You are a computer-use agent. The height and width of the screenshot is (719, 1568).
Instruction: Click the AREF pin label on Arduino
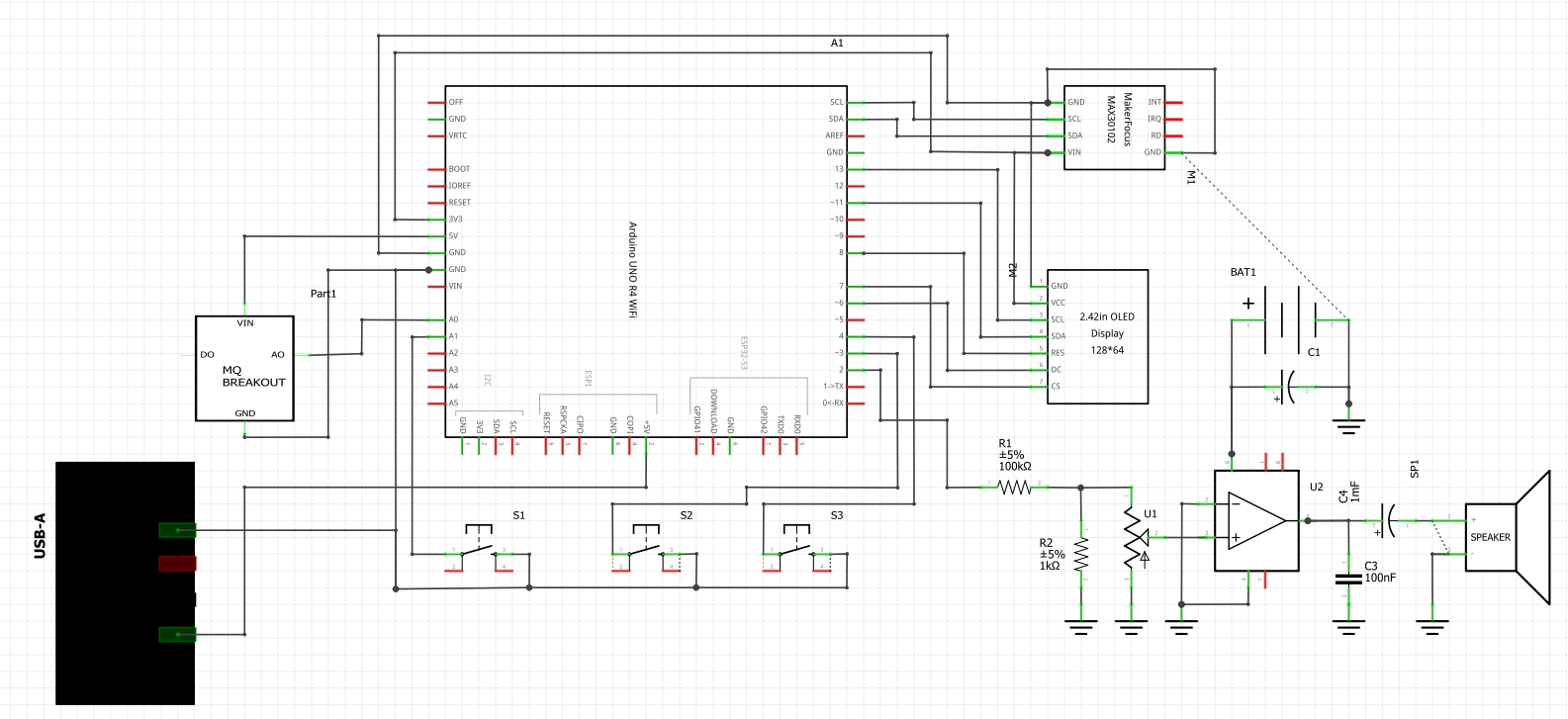[835, 135]
